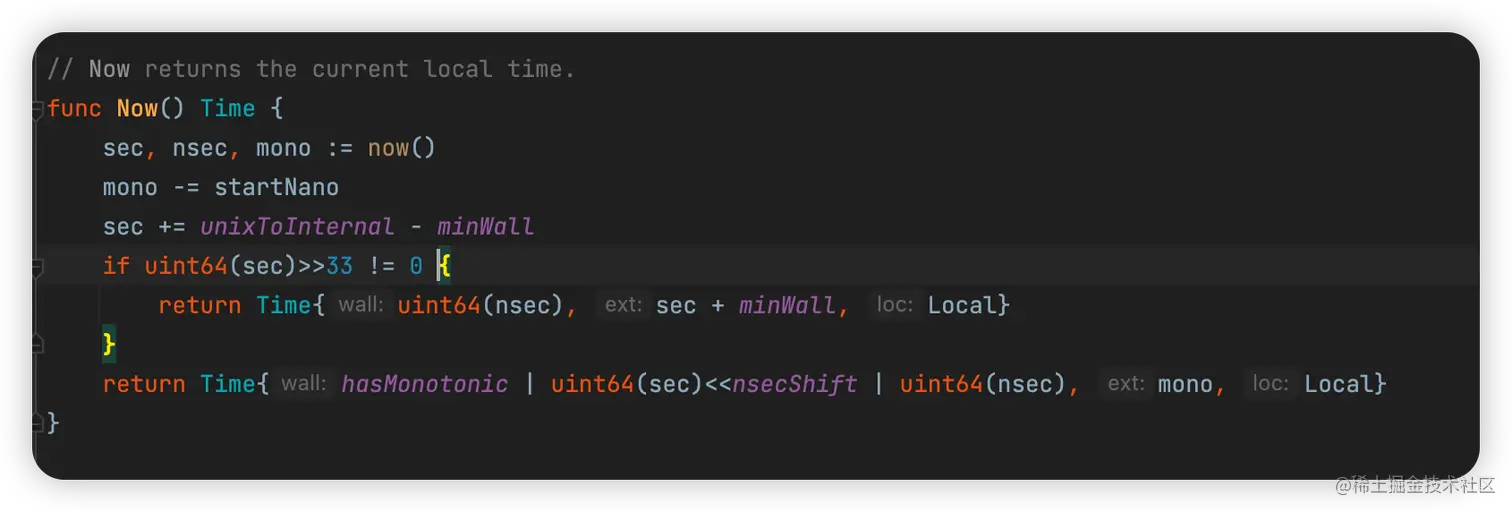
Task: Click the nsecShift constant
Action: pos(795,384)
